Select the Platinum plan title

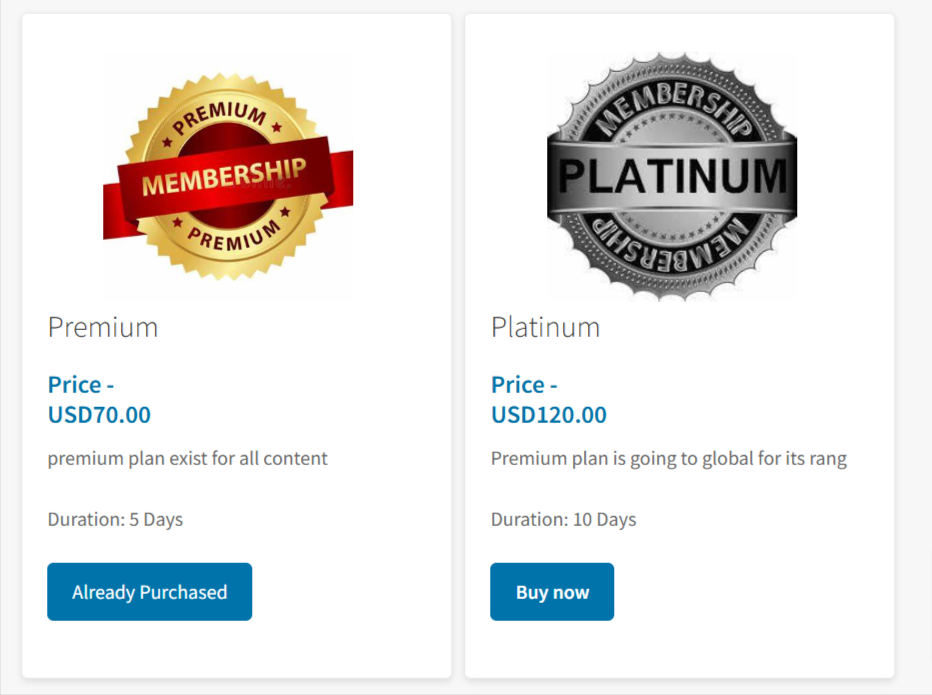[545, 327]
